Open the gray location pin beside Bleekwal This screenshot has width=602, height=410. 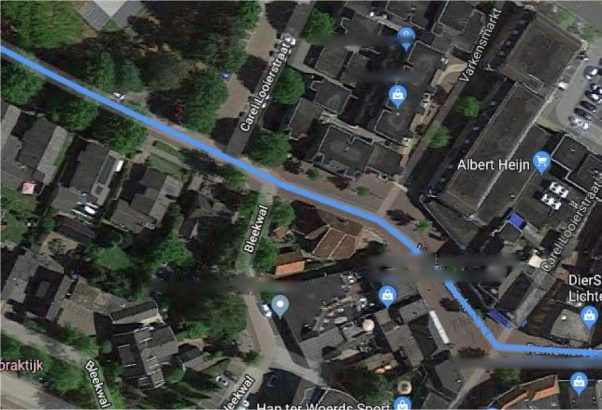280,306
